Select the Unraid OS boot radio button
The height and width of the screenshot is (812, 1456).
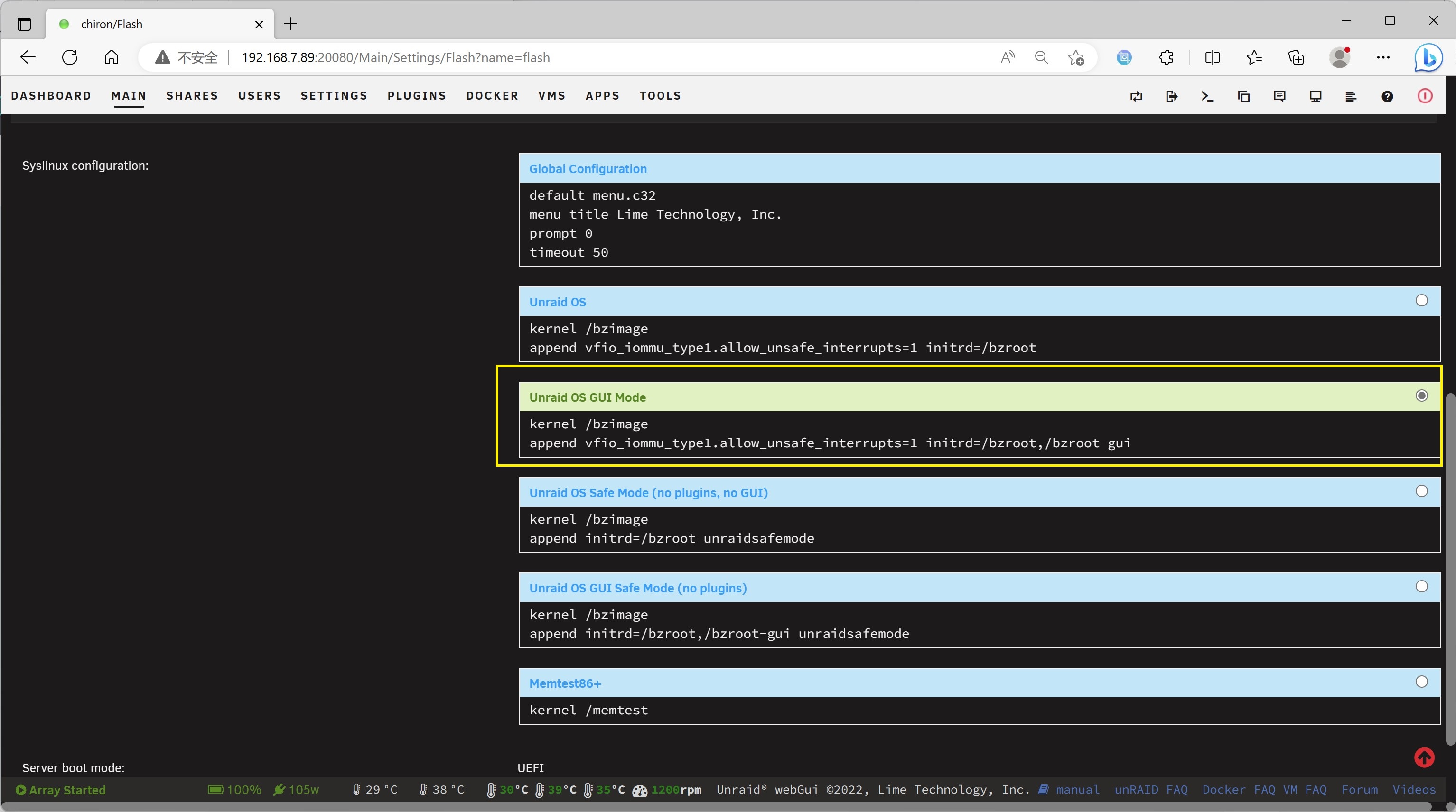click(x=1421, y=301)
